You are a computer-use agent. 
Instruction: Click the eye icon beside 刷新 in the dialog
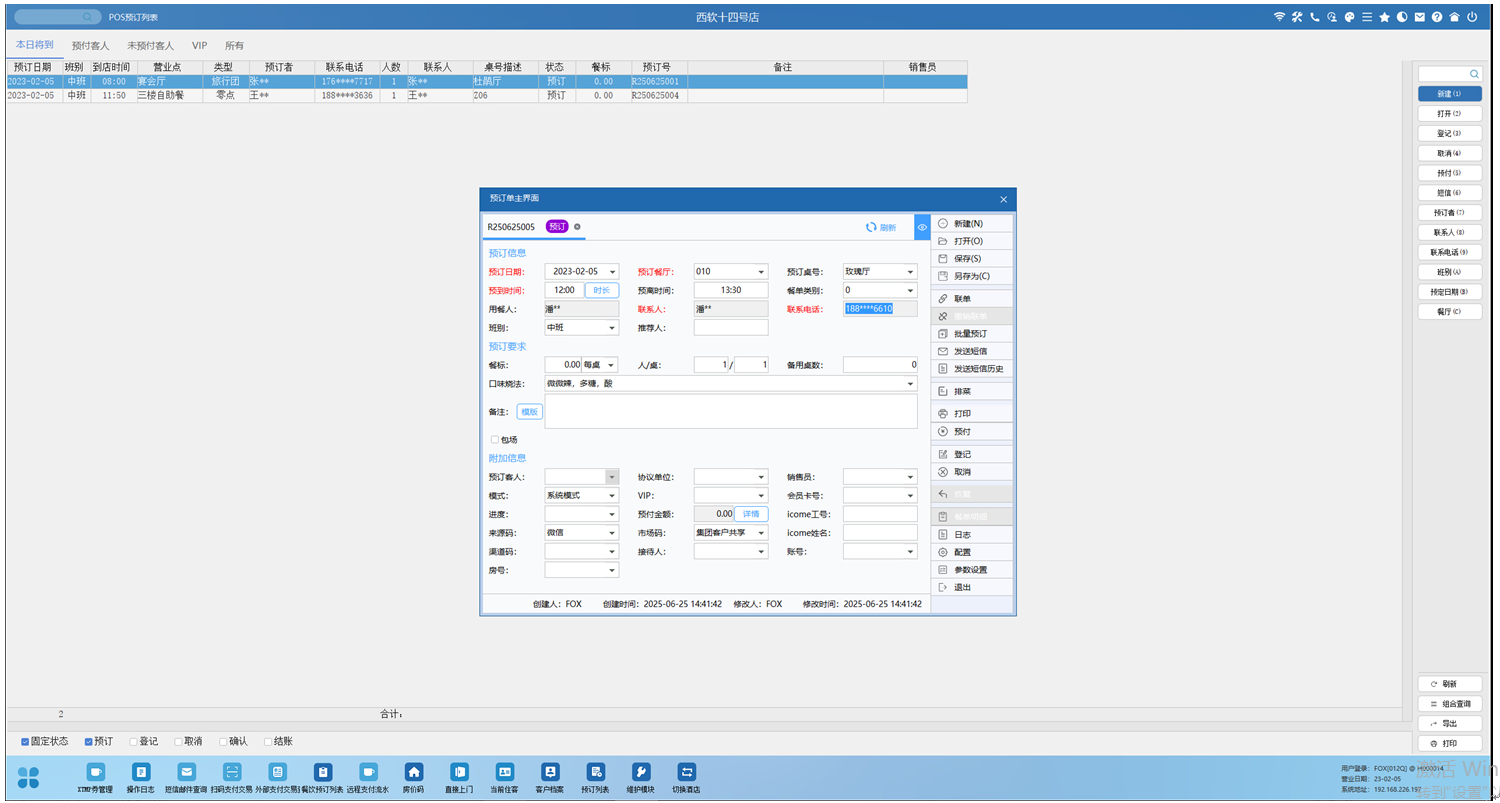(x=922, y=227)
